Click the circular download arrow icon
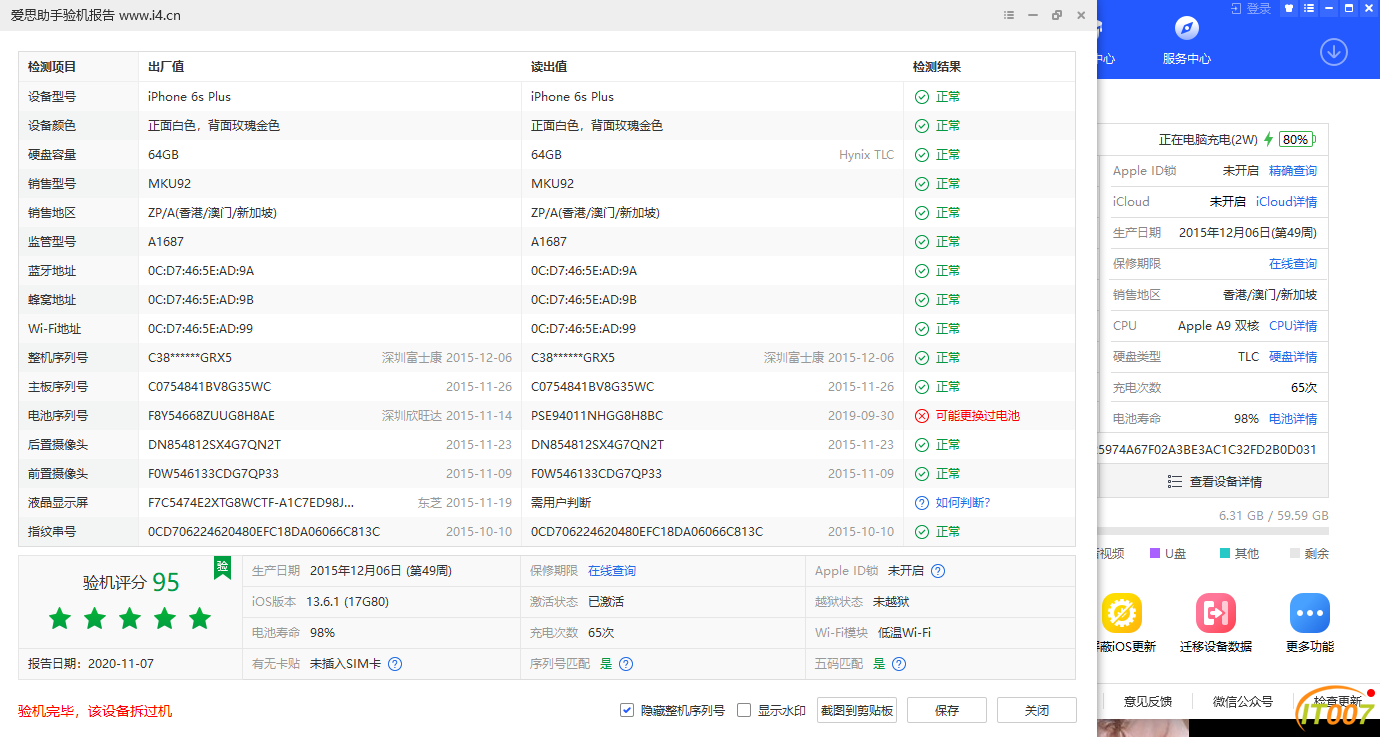This screenshot has width=1380, height=737. (x=1333, y=51)
